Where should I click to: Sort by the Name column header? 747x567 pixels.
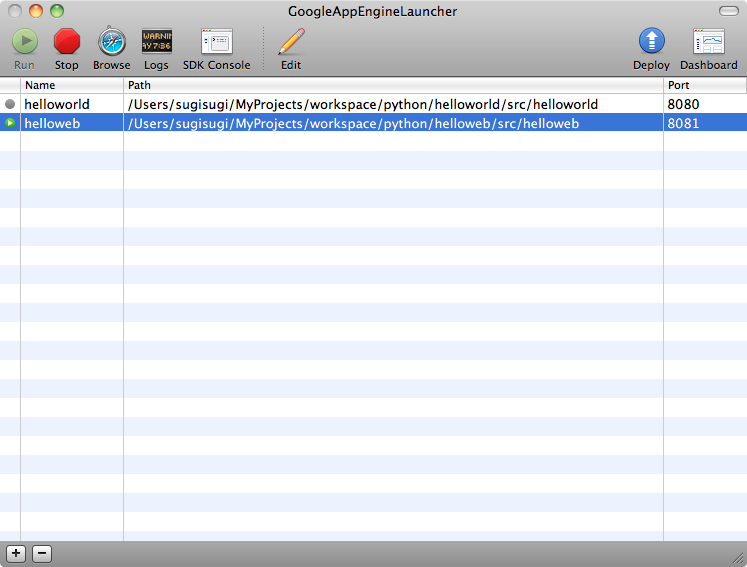click(72, 85)
